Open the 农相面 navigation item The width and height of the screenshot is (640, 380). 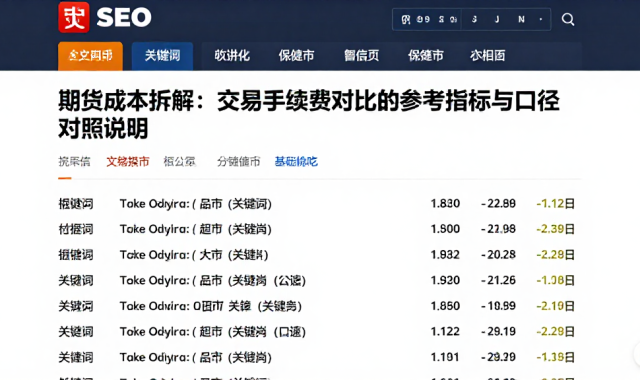(488, 56)
